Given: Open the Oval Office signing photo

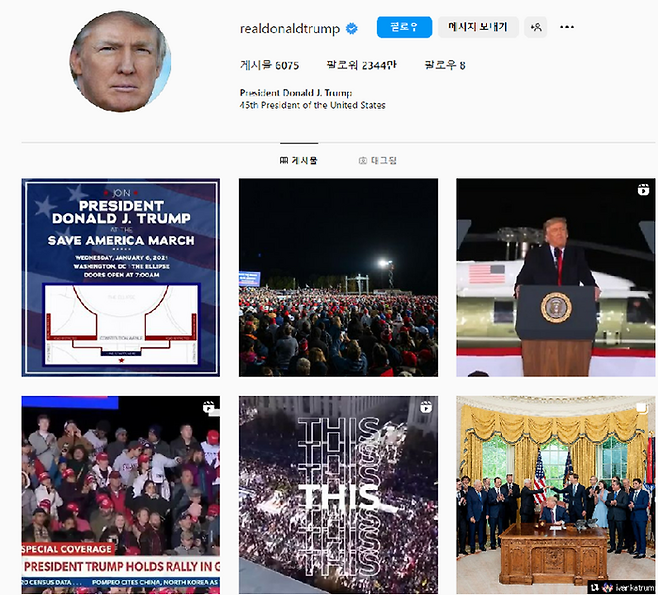Looking at the screenshot, I should tap(556, 495).
